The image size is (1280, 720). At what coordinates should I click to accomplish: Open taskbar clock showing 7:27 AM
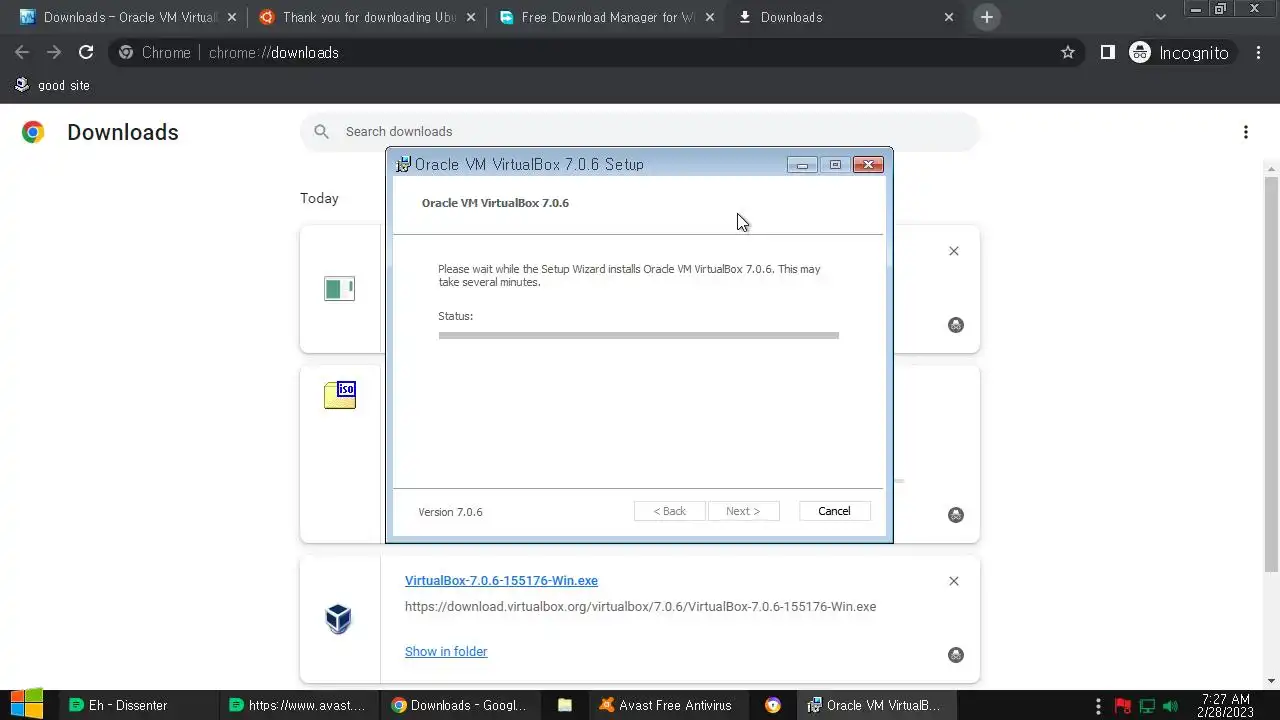[1224, 705]
